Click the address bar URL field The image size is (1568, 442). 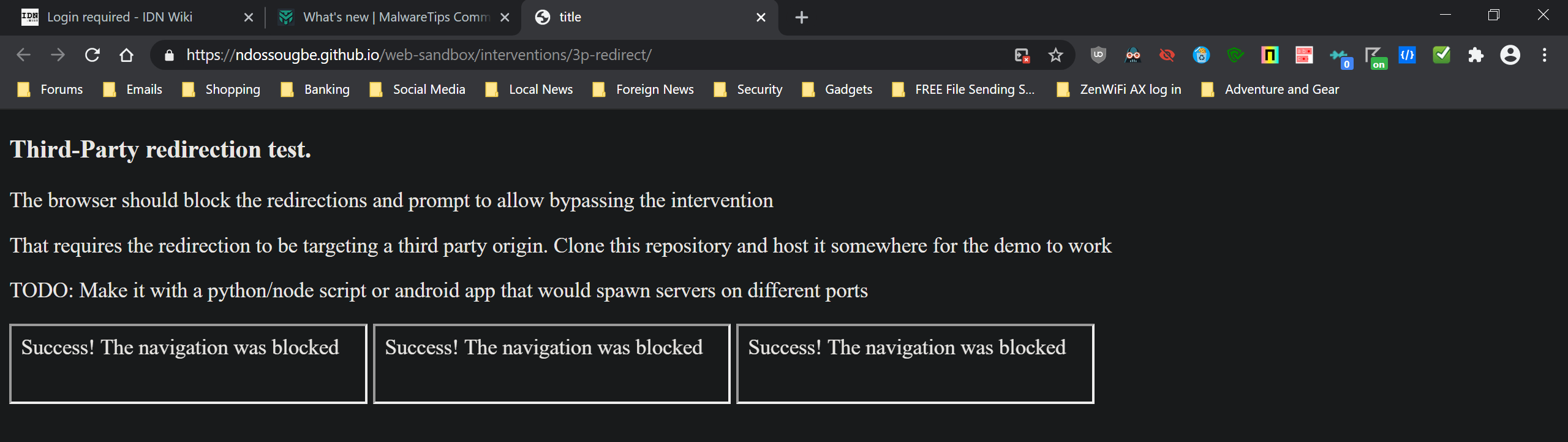pyautogui.click(x=551, y=55)
